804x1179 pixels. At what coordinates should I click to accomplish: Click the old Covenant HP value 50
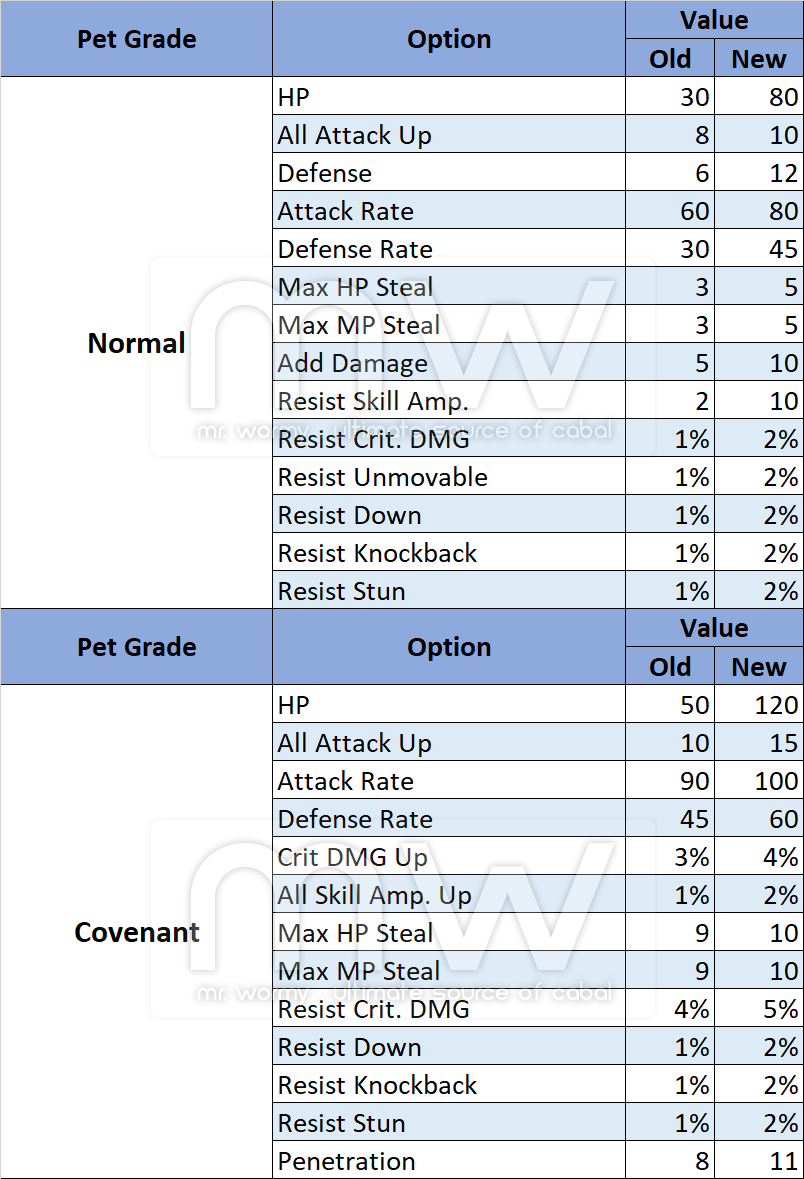670,705
